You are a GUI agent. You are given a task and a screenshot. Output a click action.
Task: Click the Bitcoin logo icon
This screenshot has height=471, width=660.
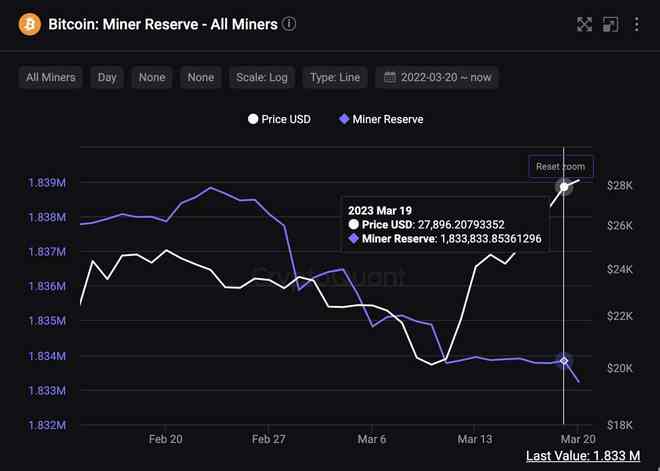30,24
